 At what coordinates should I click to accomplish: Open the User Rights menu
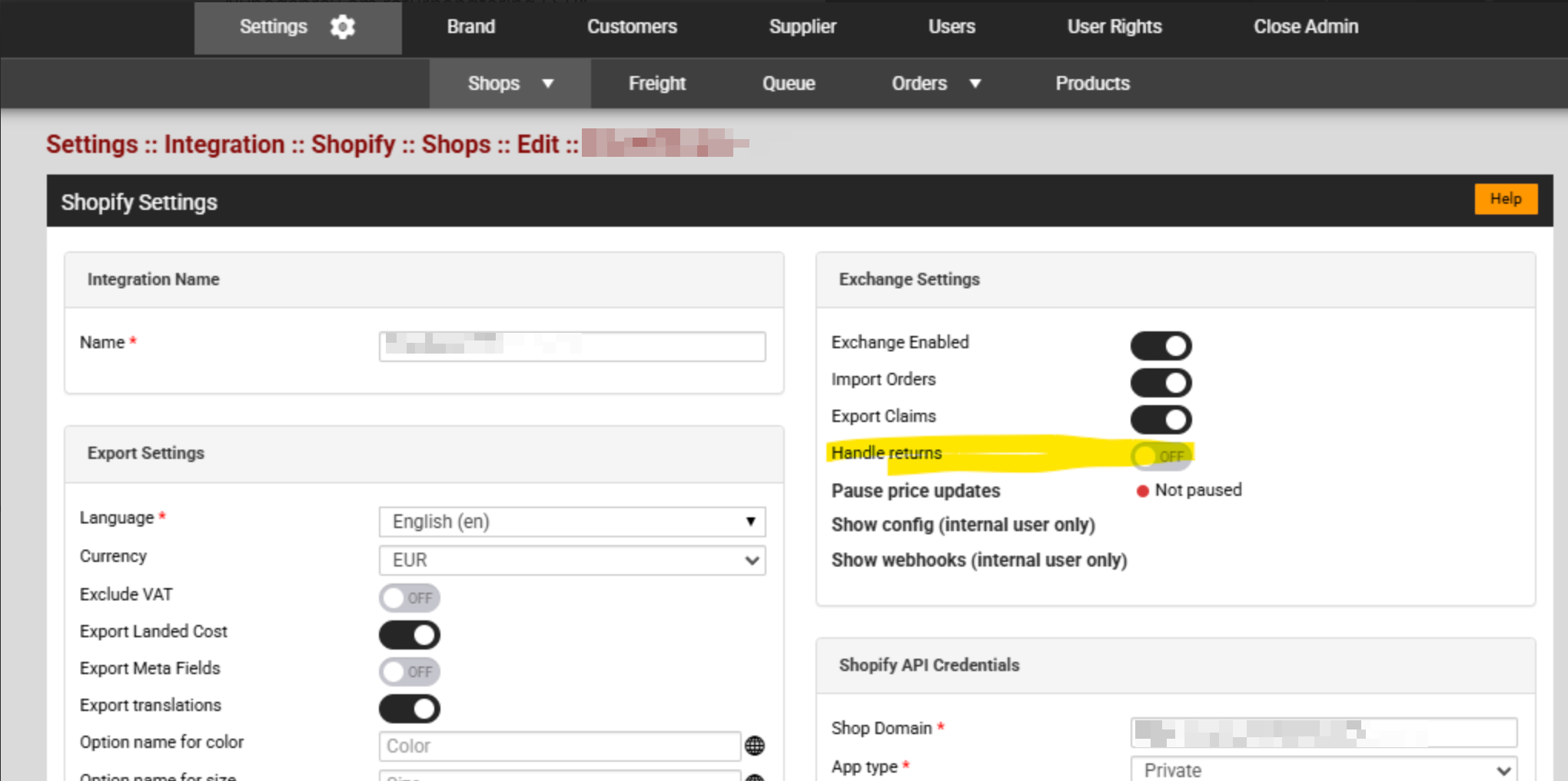(x=1115, y=27)
